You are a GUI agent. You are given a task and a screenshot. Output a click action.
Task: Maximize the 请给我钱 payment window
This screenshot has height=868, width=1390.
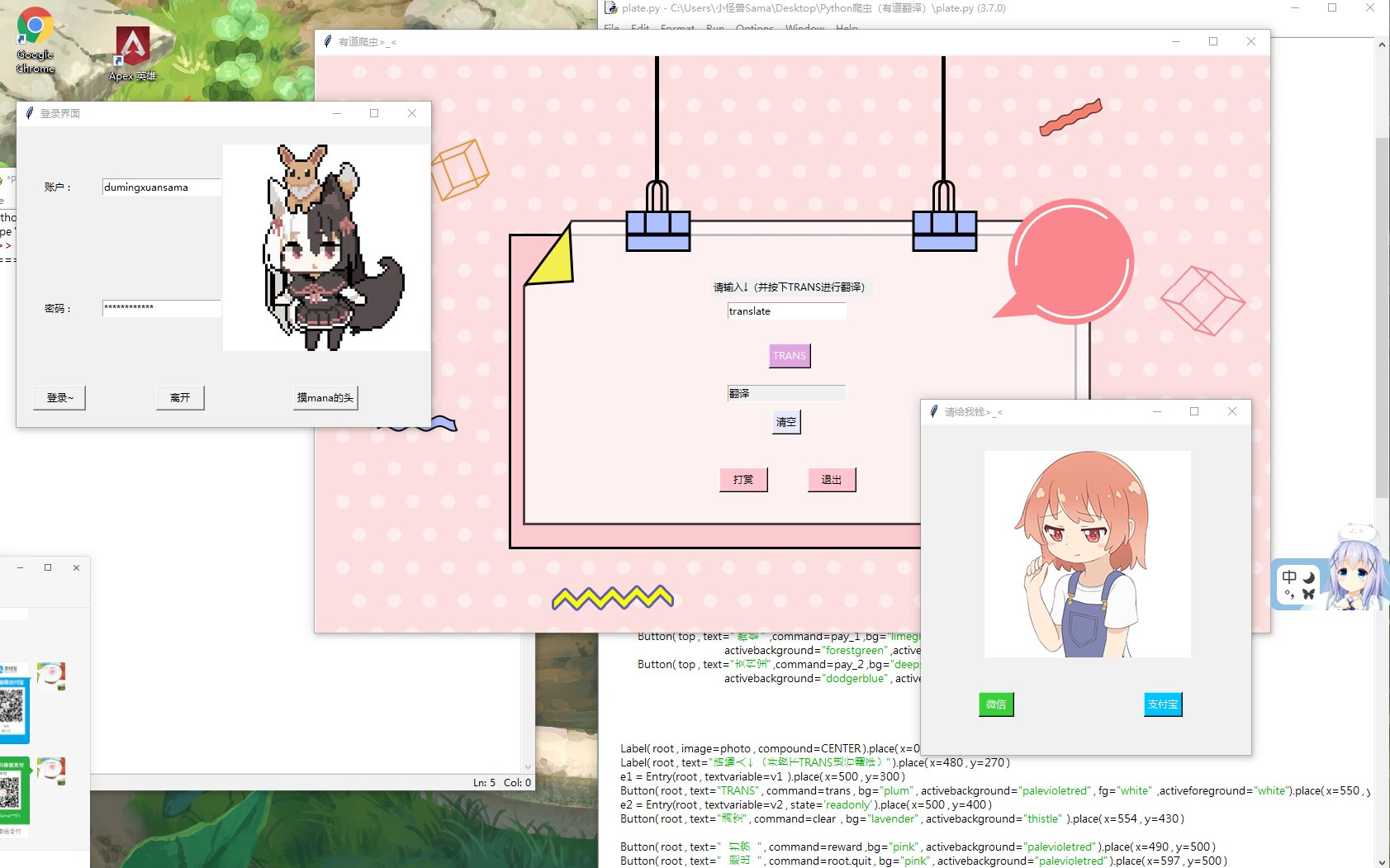click(1194, 411)
